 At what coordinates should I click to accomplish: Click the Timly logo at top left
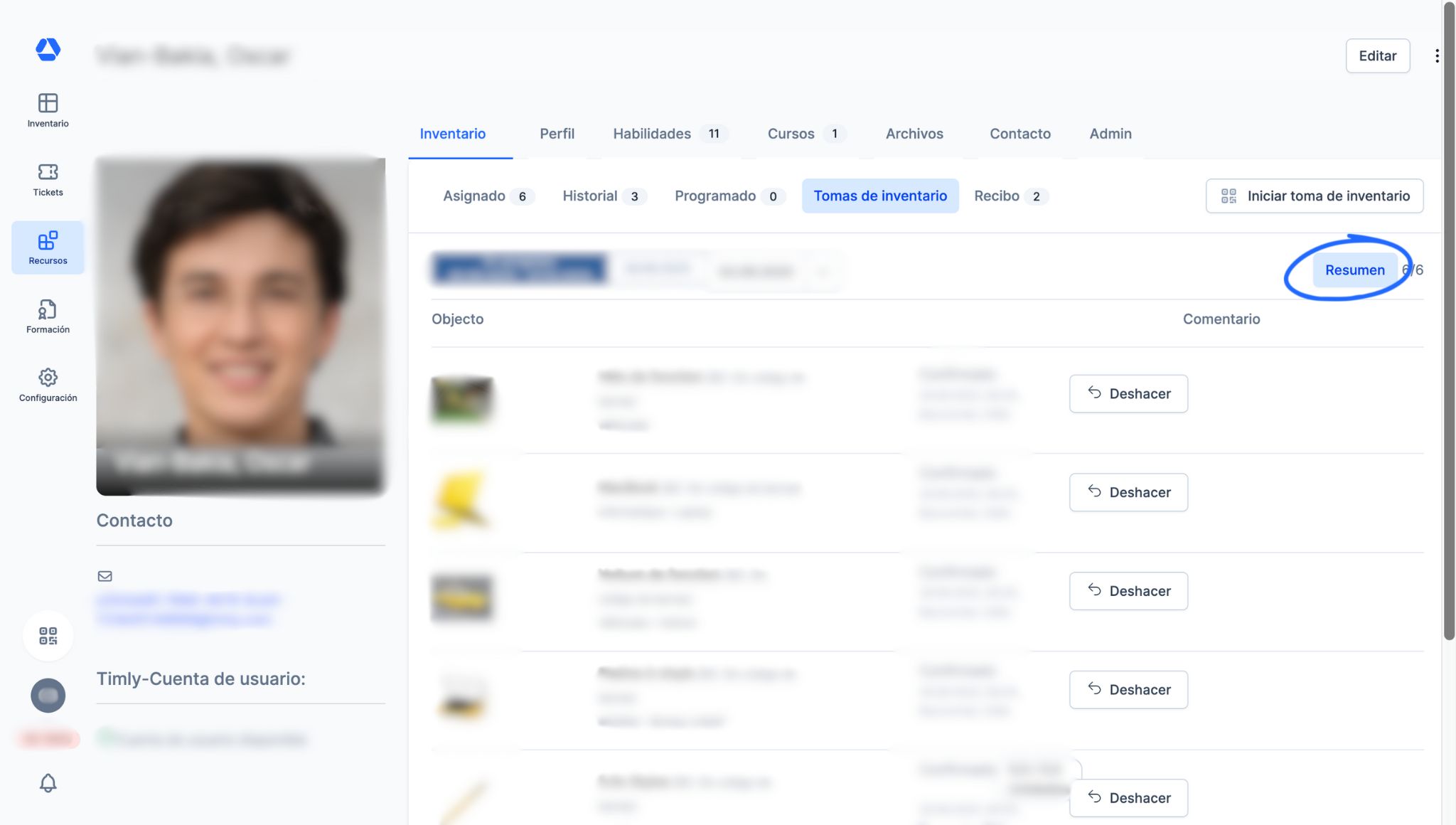48,50
